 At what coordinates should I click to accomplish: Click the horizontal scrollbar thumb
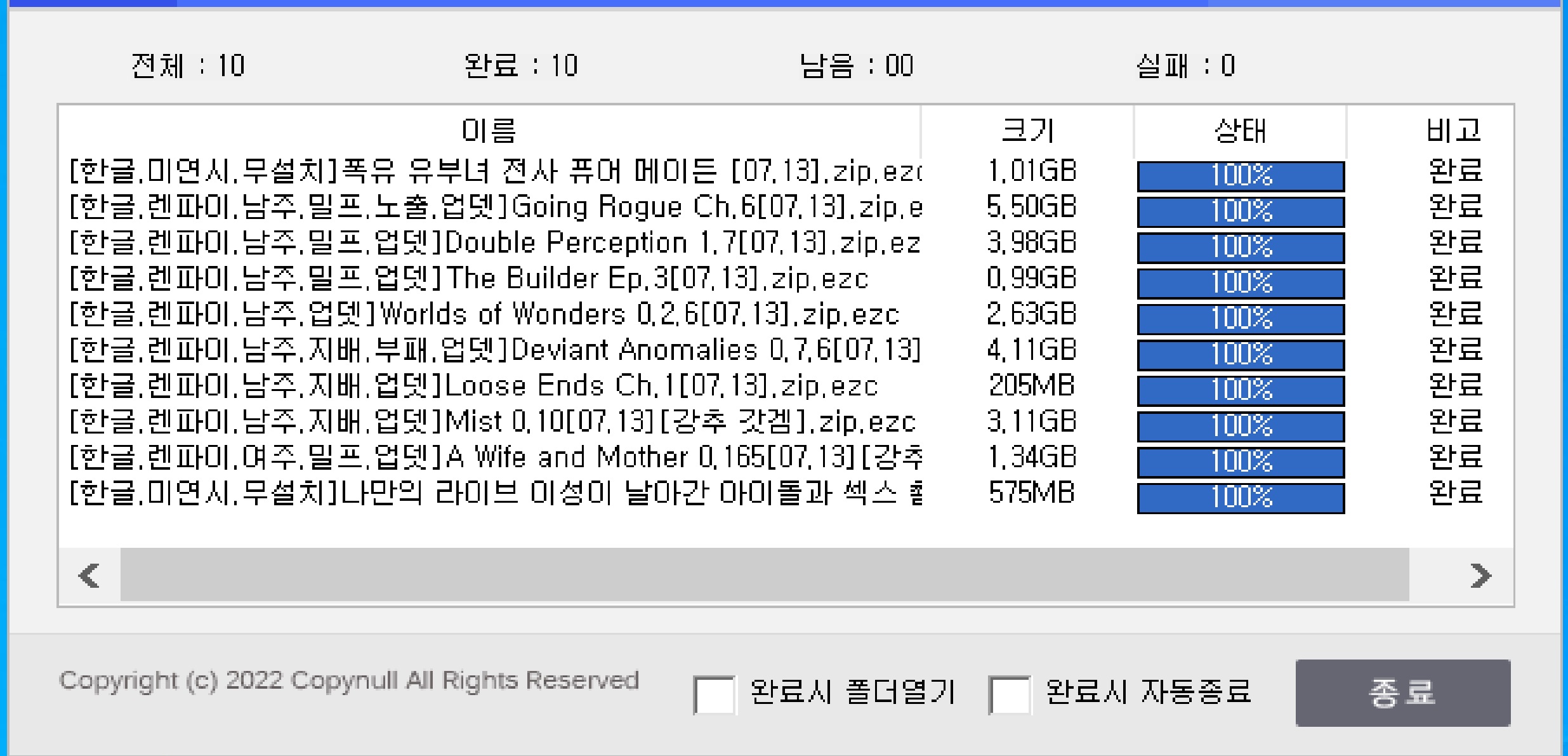[x=764, y=576]
